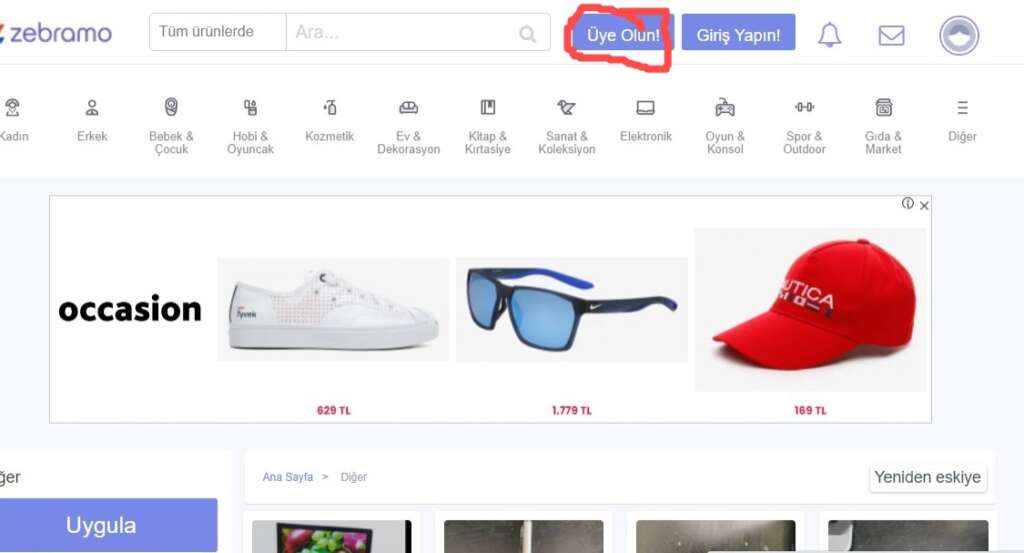Open Ev & Dekorasyon category

(408, 125)
